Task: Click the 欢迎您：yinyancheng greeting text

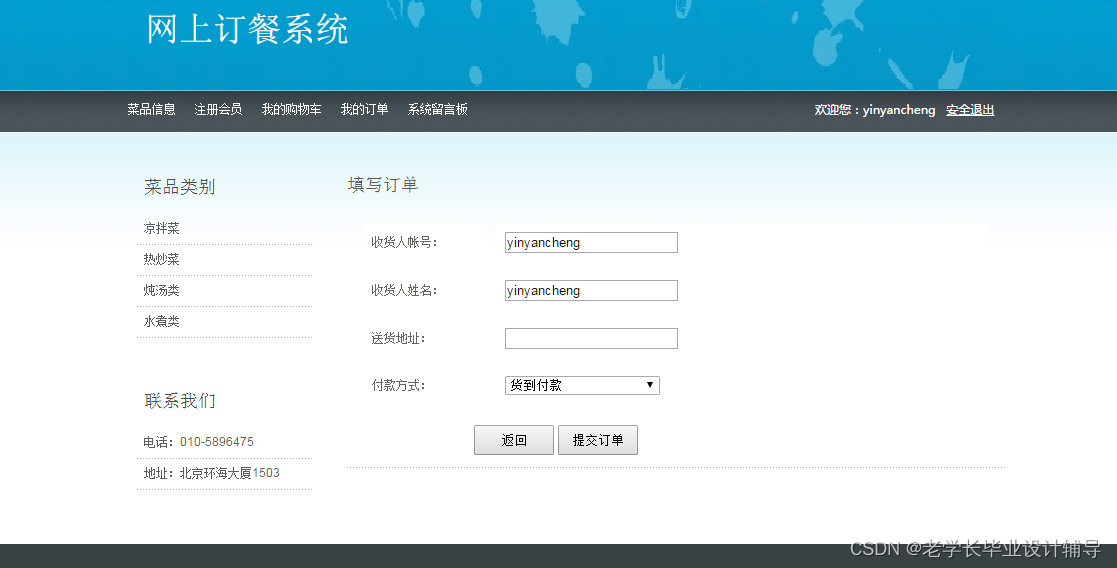Action: (875, 110)
